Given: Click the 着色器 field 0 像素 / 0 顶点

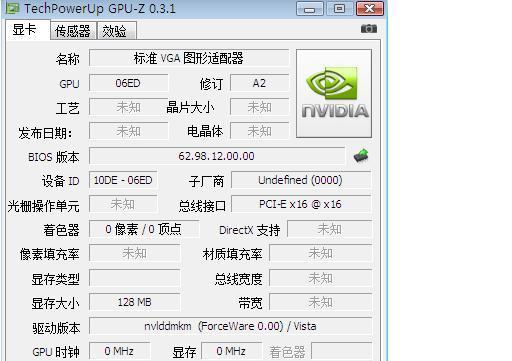Looking at the screenshot, I should pyautogui.click(x=144, y=229).
